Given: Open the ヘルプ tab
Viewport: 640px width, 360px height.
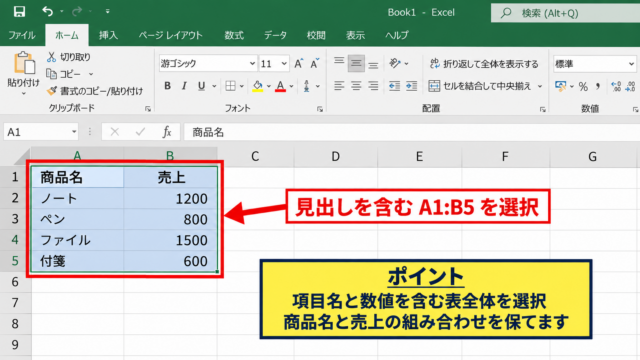Looking at the screenshot, I should [397, 35].
